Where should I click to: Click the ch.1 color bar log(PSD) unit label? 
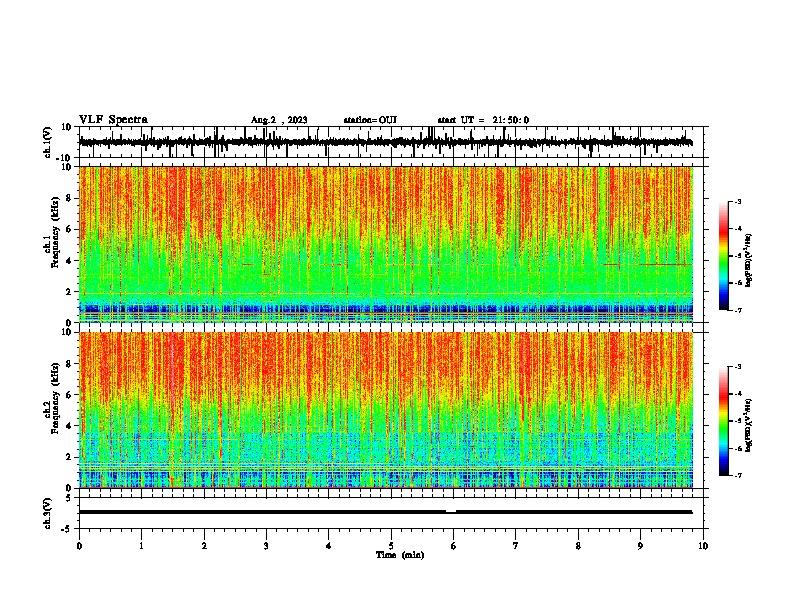click(x=748, y=261)
